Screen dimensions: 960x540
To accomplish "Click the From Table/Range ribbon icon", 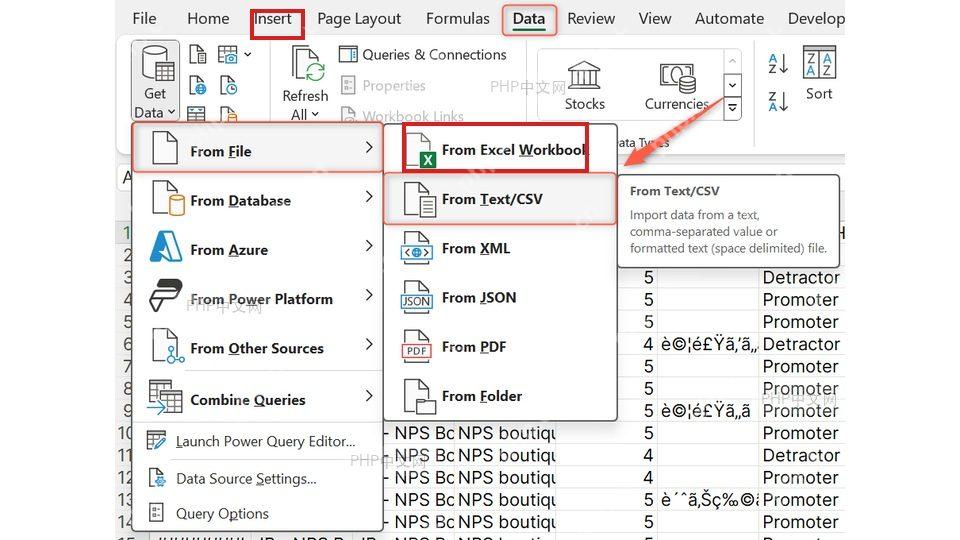I will coord(196,114).
